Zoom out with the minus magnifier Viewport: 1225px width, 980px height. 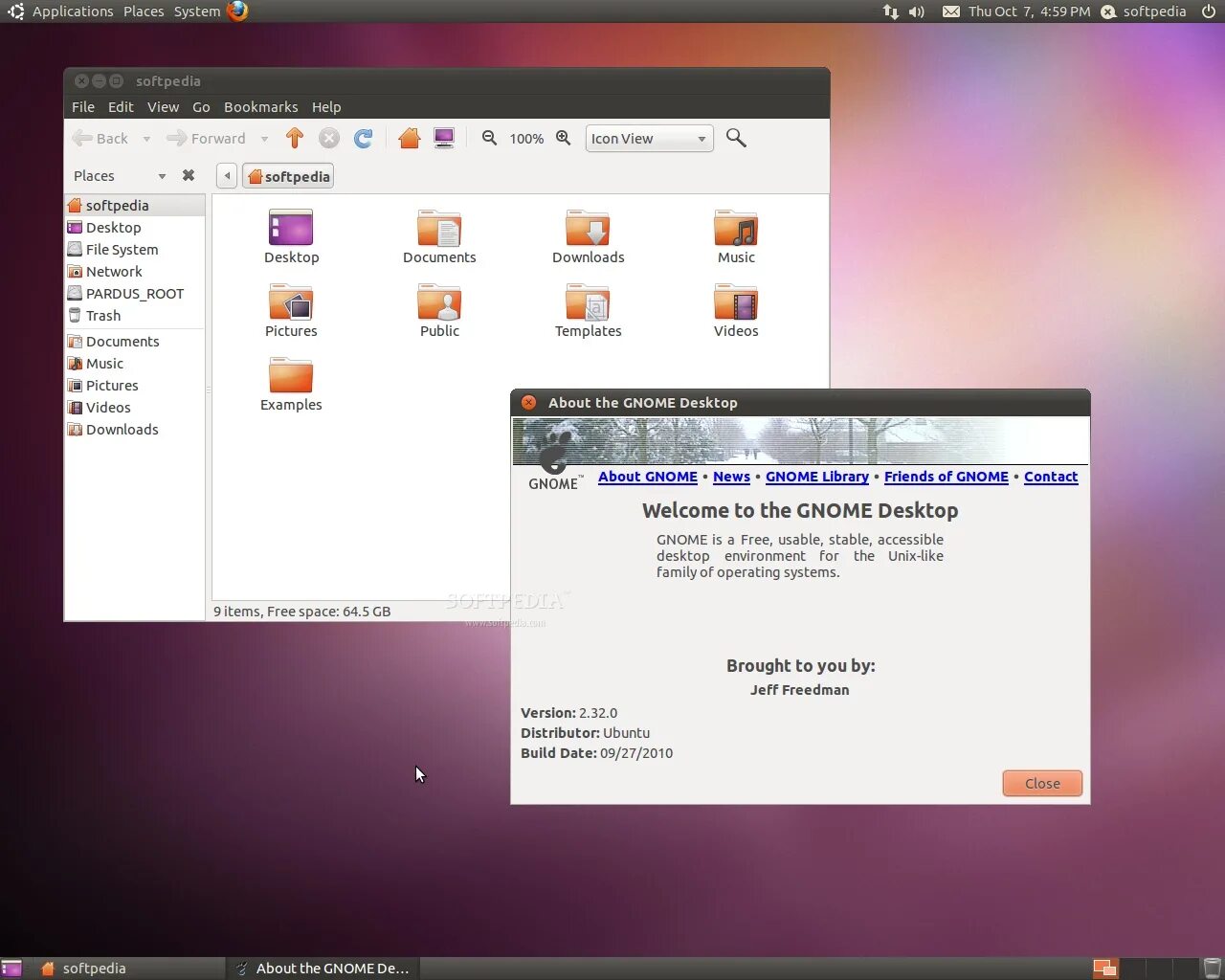click(489, 138)
